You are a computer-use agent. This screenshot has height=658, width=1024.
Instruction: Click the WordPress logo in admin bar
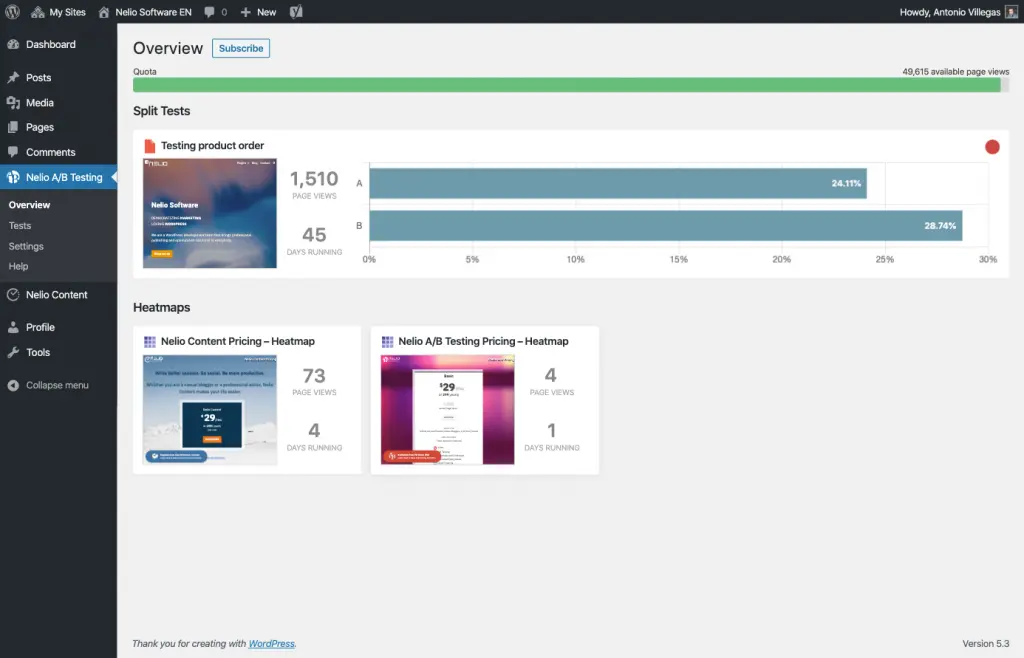12,12
